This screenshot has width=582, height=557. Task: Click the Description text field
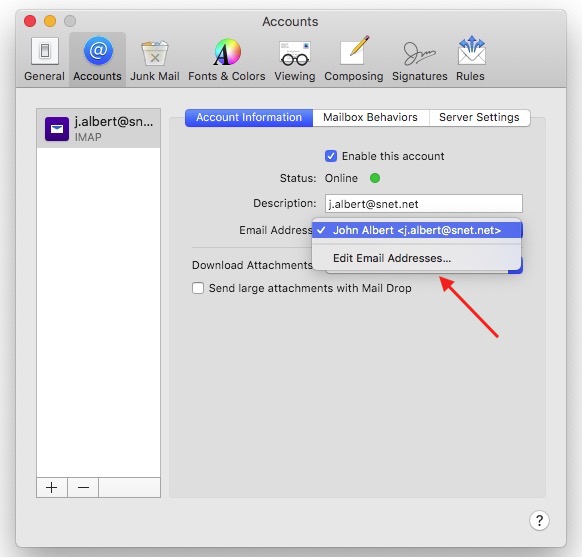pyautogui.click(x=424, y=204)
